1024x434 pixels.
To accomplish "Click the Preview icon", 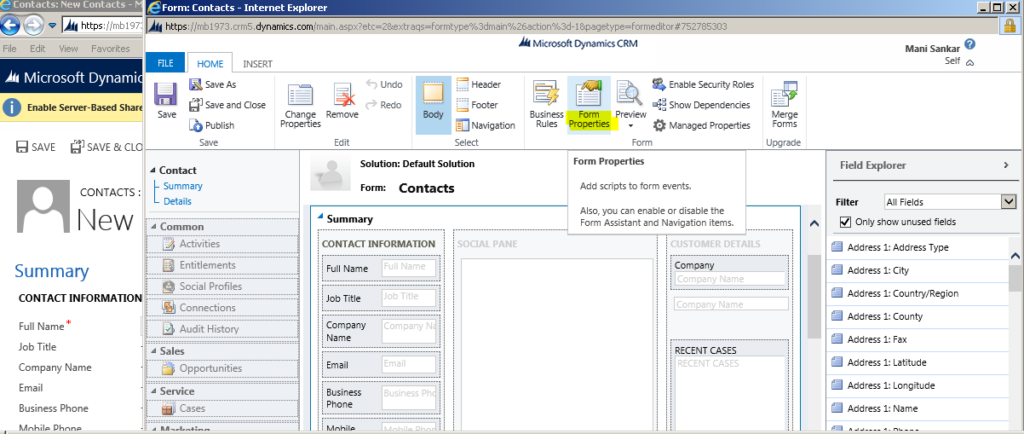I will 630,95.
